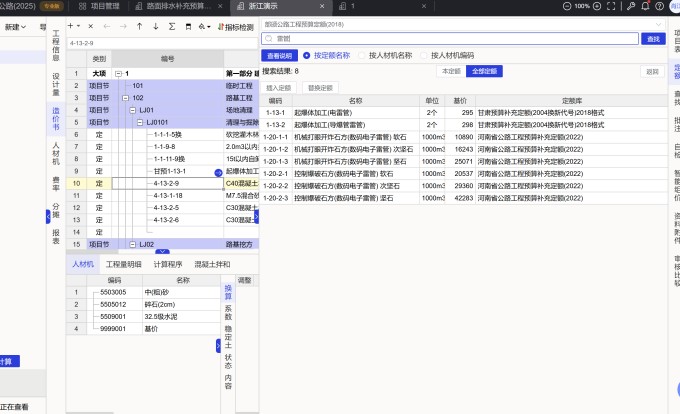Switch to the 工程量明细 tab
This screenshot has height=414, width=680.
point(123,264)
